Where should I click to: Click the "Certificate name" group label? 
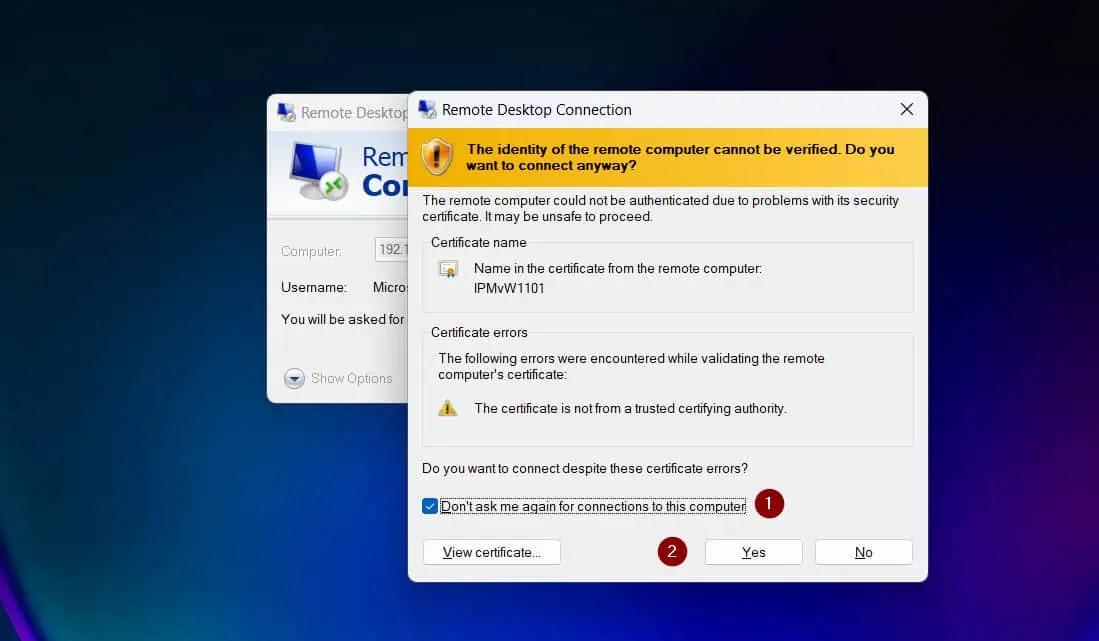(478, 242)
